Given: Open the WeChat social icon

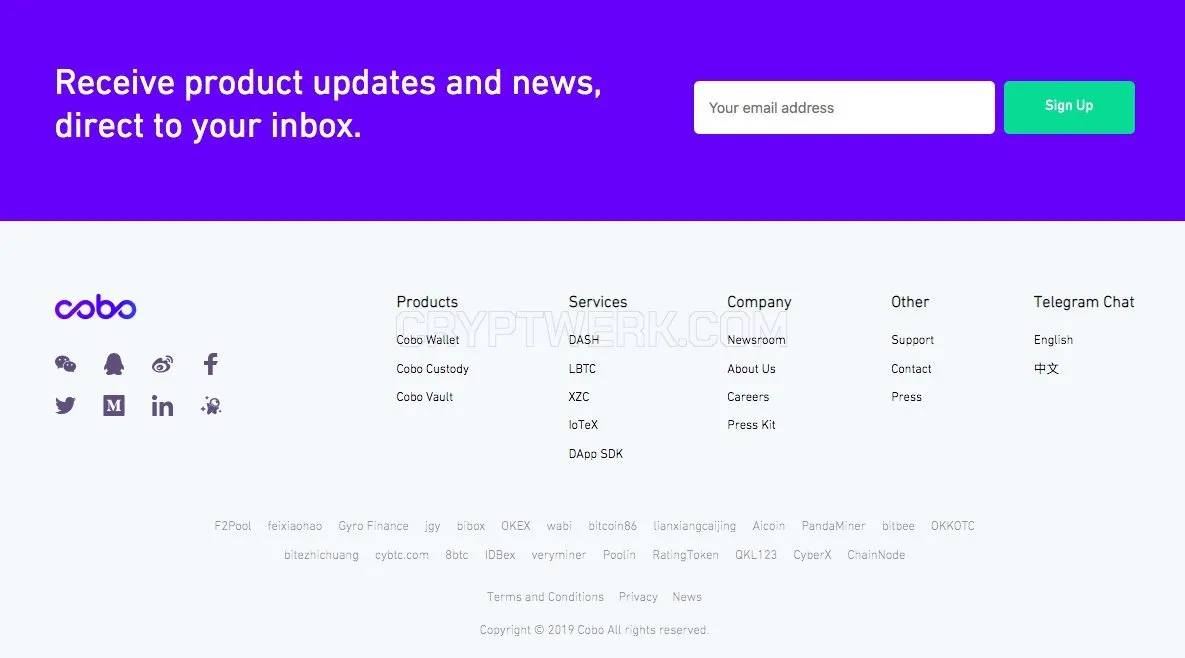Looking at the screenshot, I should point(66,364).
